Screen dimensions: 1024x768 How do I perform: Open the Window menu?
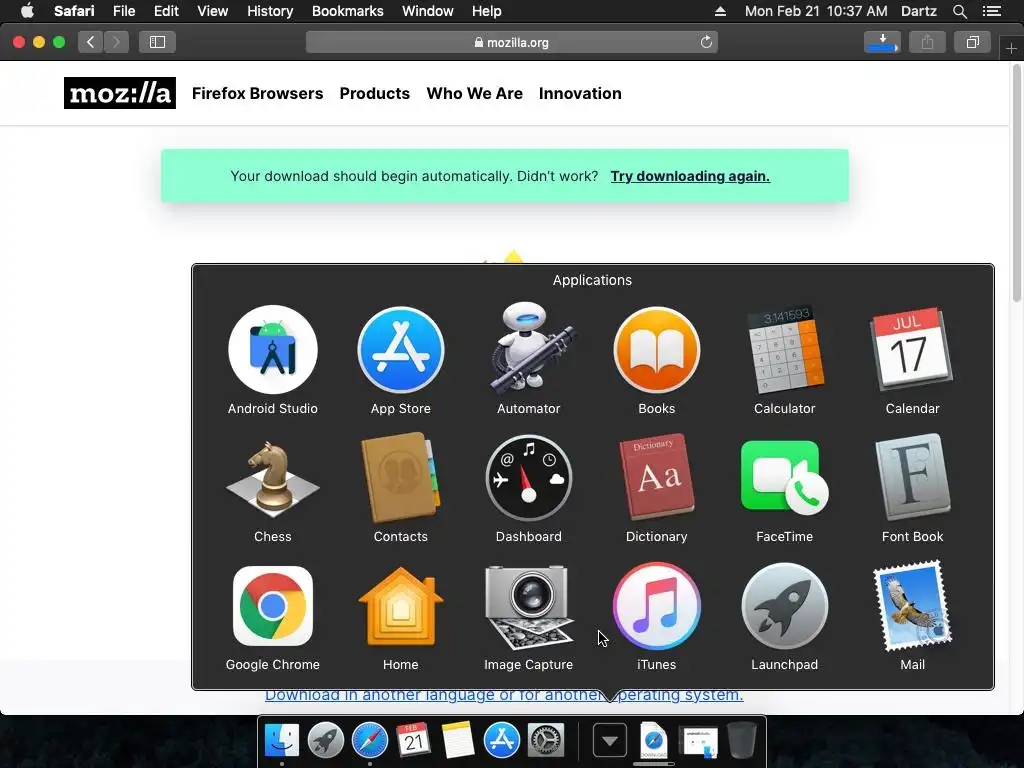(428, 11)
